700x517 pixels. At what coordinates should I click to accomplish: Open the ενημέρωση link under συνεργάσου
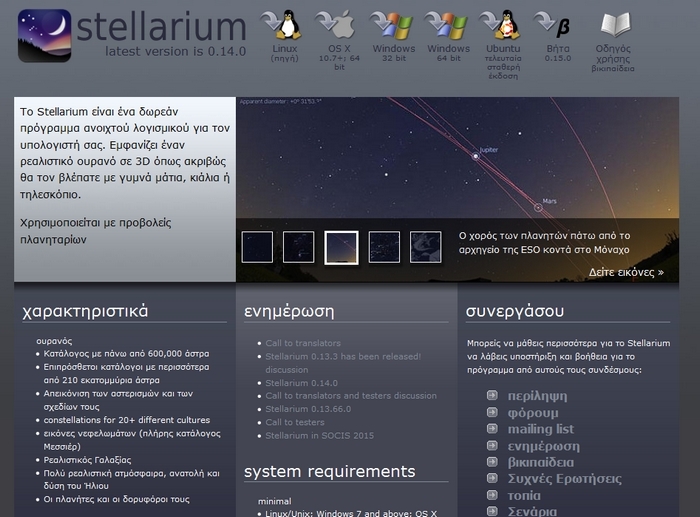544,446
